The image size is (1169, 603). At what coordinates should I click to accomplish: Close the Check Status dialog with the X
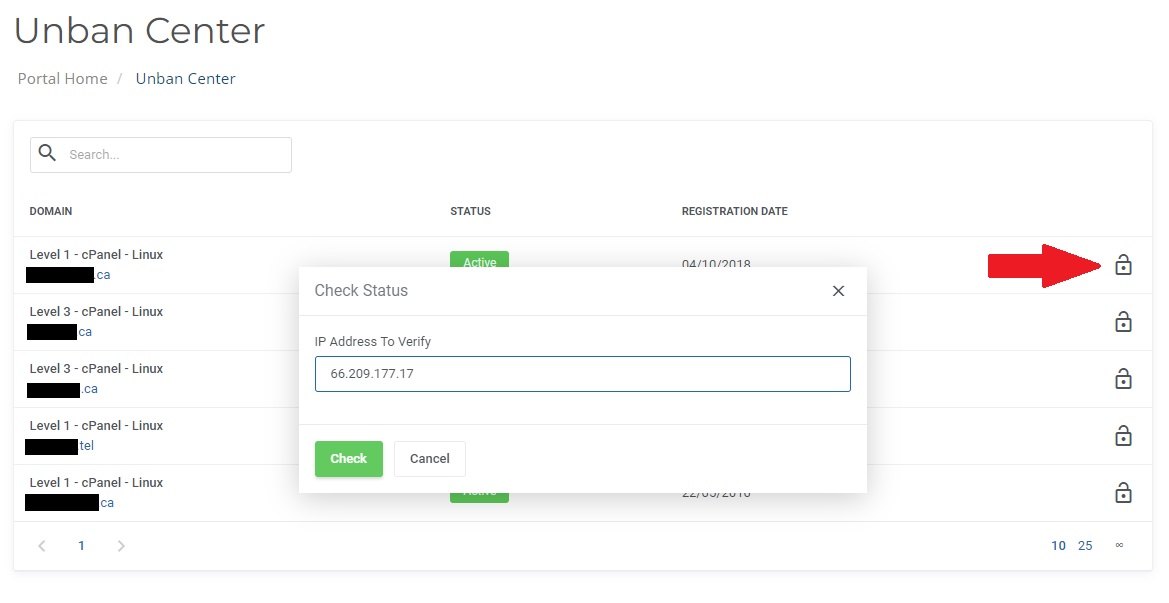838,291
